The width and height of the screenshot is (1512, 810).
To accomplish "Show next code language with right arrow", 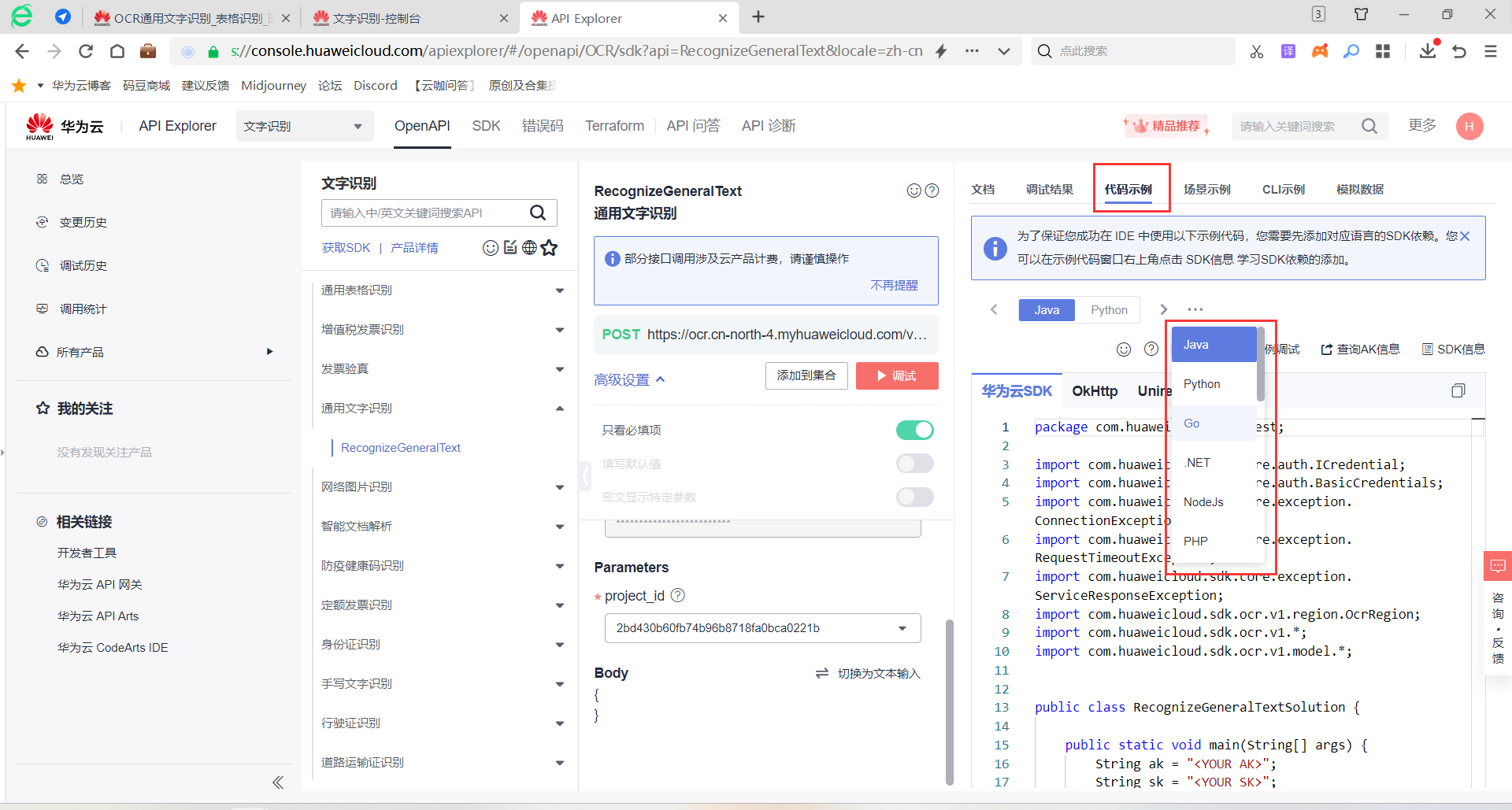I will (x=1163, y=309).
